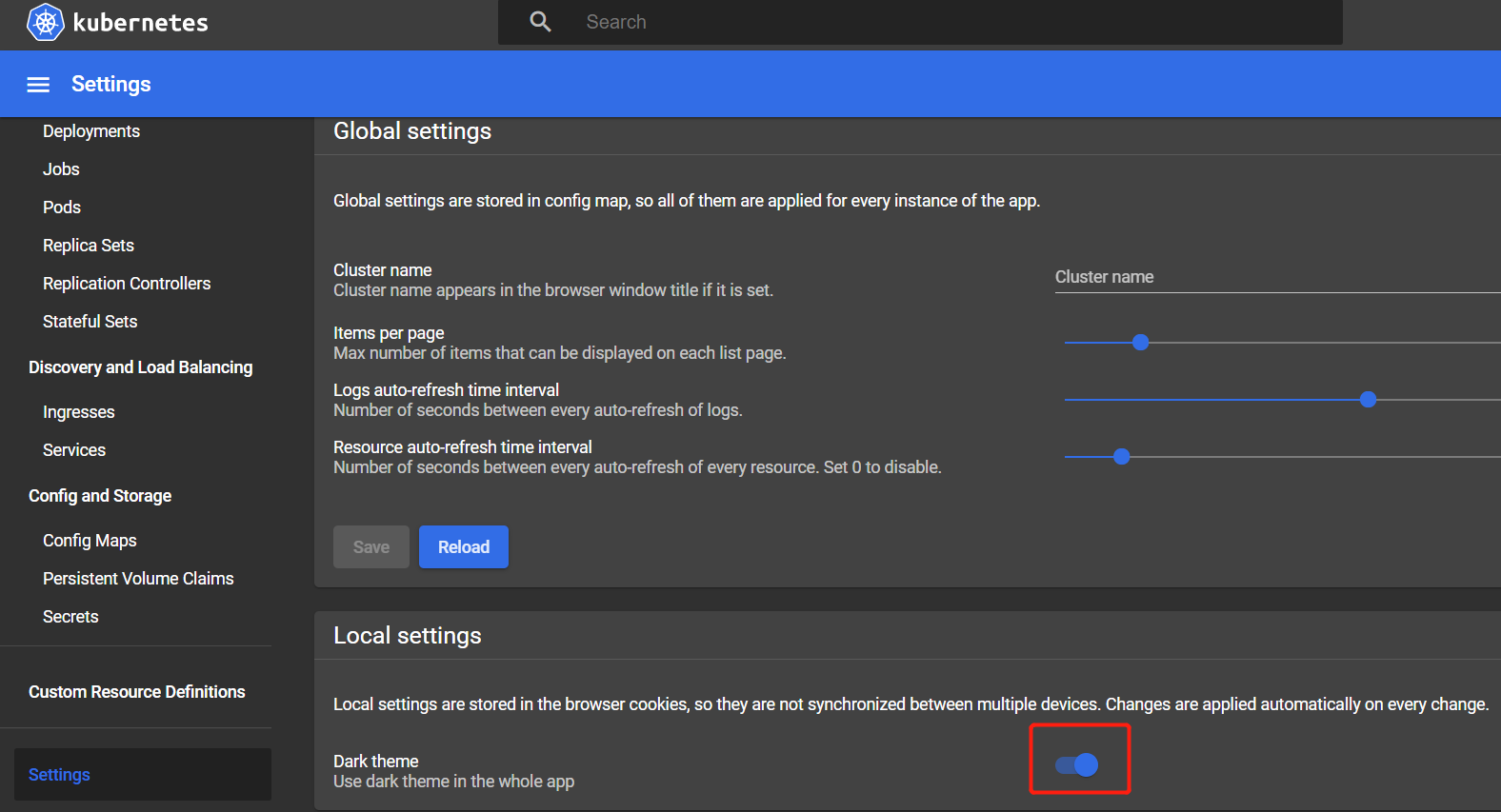The height and width of the screenshot is (812, 1501).
Task: Open the hamburger navigation menu
Action: (38, 85)
